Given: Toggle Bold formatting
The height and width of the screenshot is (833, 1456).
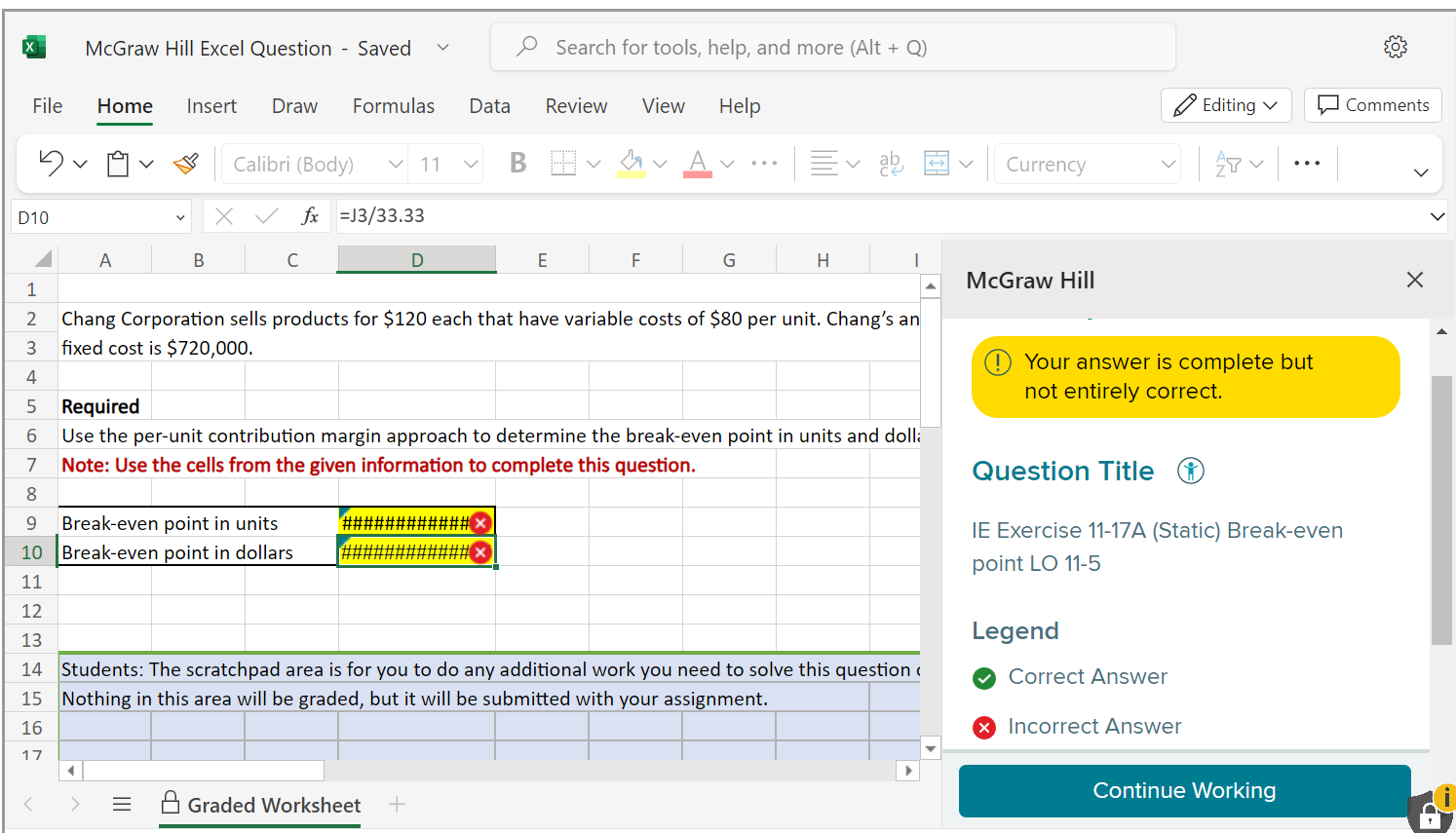Looking at the screenshot, I should click(x=517, y=162).
